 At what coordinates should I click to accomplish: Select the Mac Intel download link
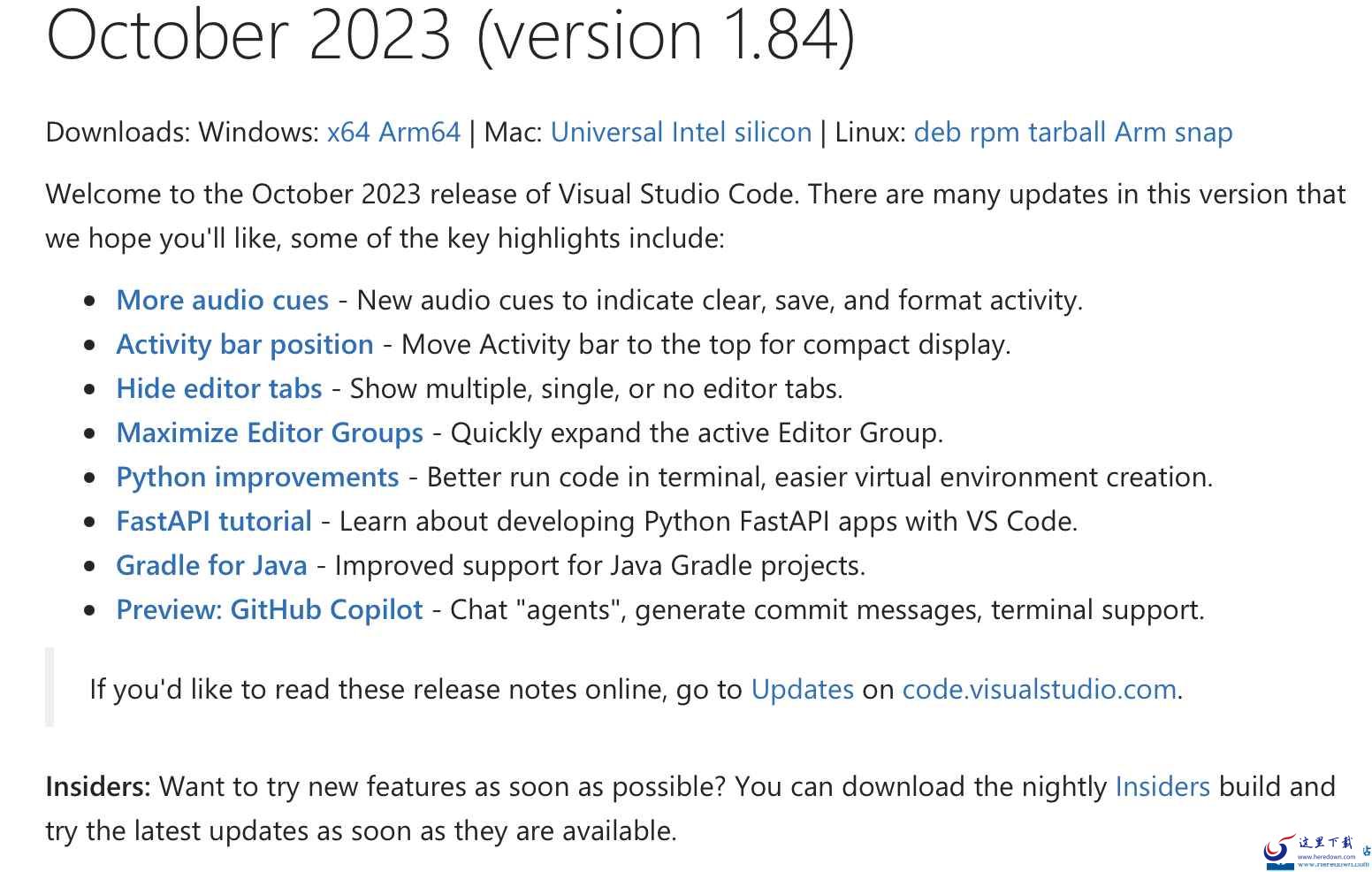698,133
